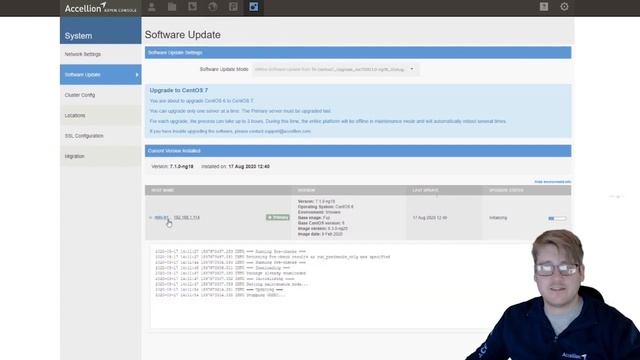This screenshot has height=360, width=640.
Task: Open the help icon at top right
Action: [544, 7]
